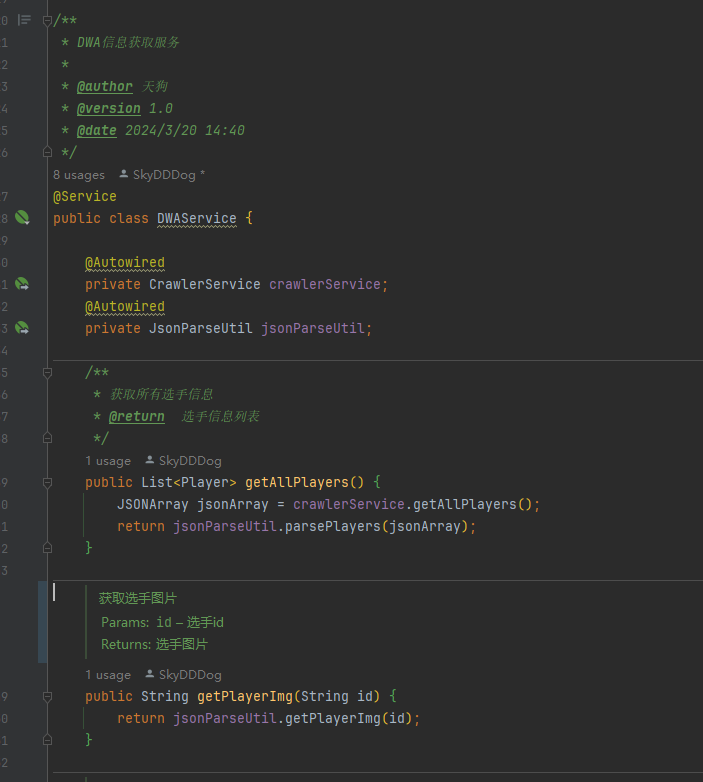
Task: Click the second @Autowired annotation above jsonParseUtil
Action: click(125, 306)
